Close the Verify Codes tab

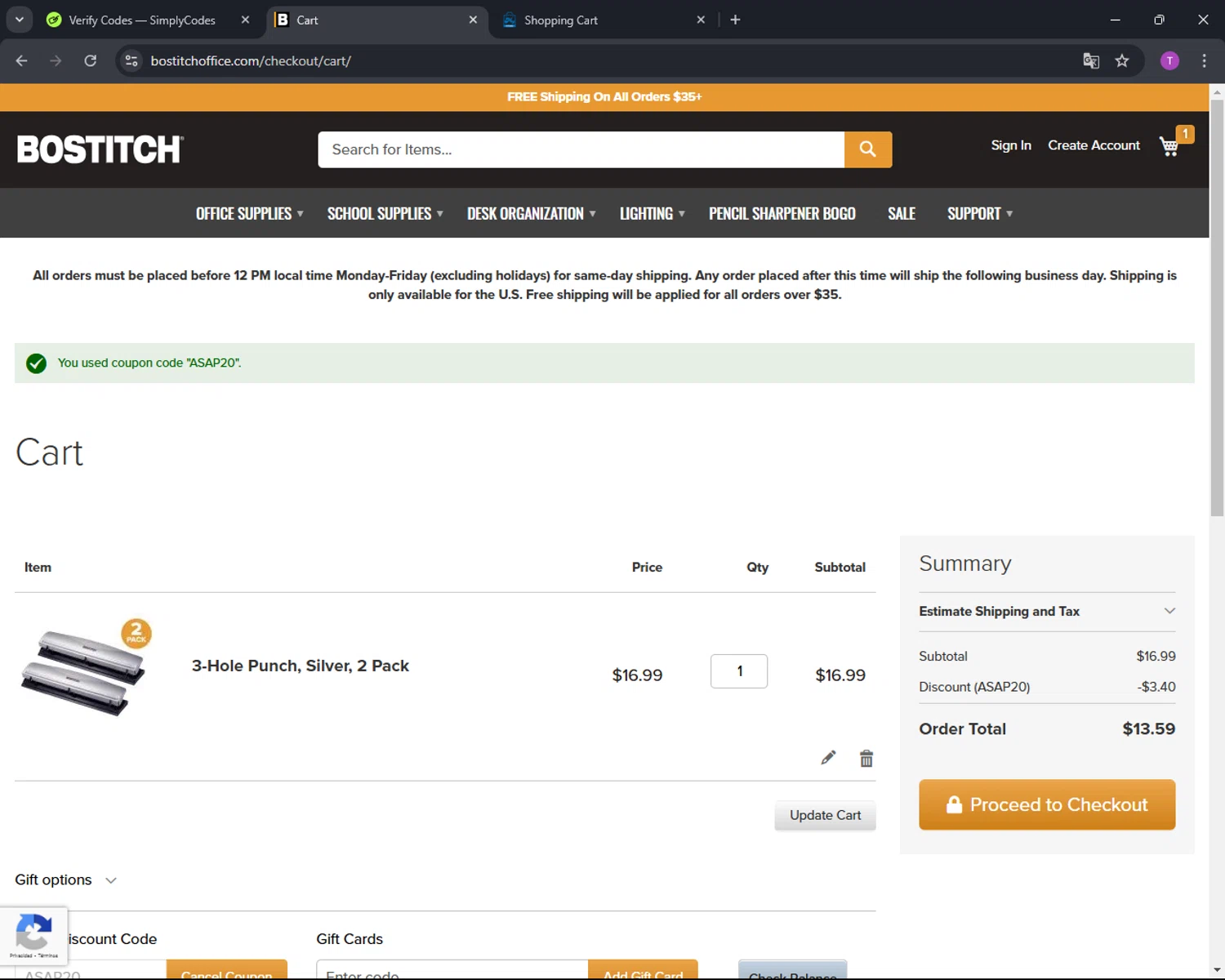coord(245,20)
